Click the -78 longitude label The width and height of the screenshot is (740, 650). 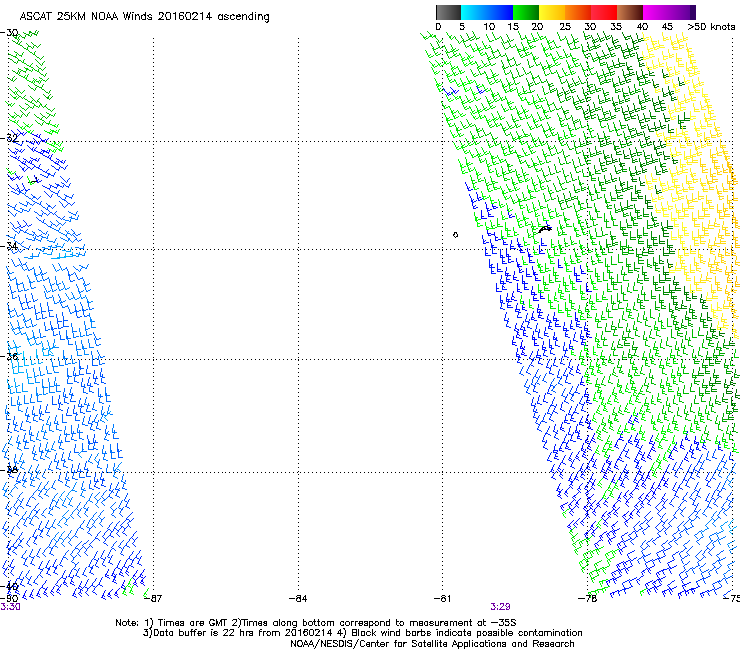(588, 599)
